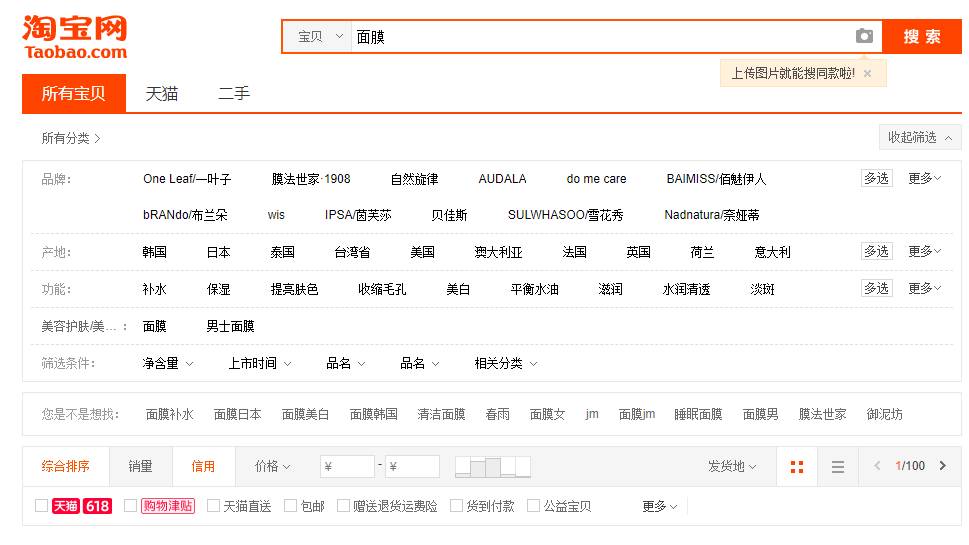Close the upload-image tooltip
Viewport: 969px width, 545px height.
click(x=867, y=73)
